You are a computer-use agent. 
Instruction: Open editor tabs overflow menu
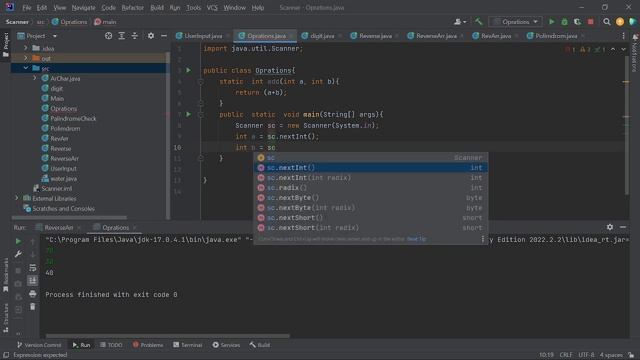point(623,36)
